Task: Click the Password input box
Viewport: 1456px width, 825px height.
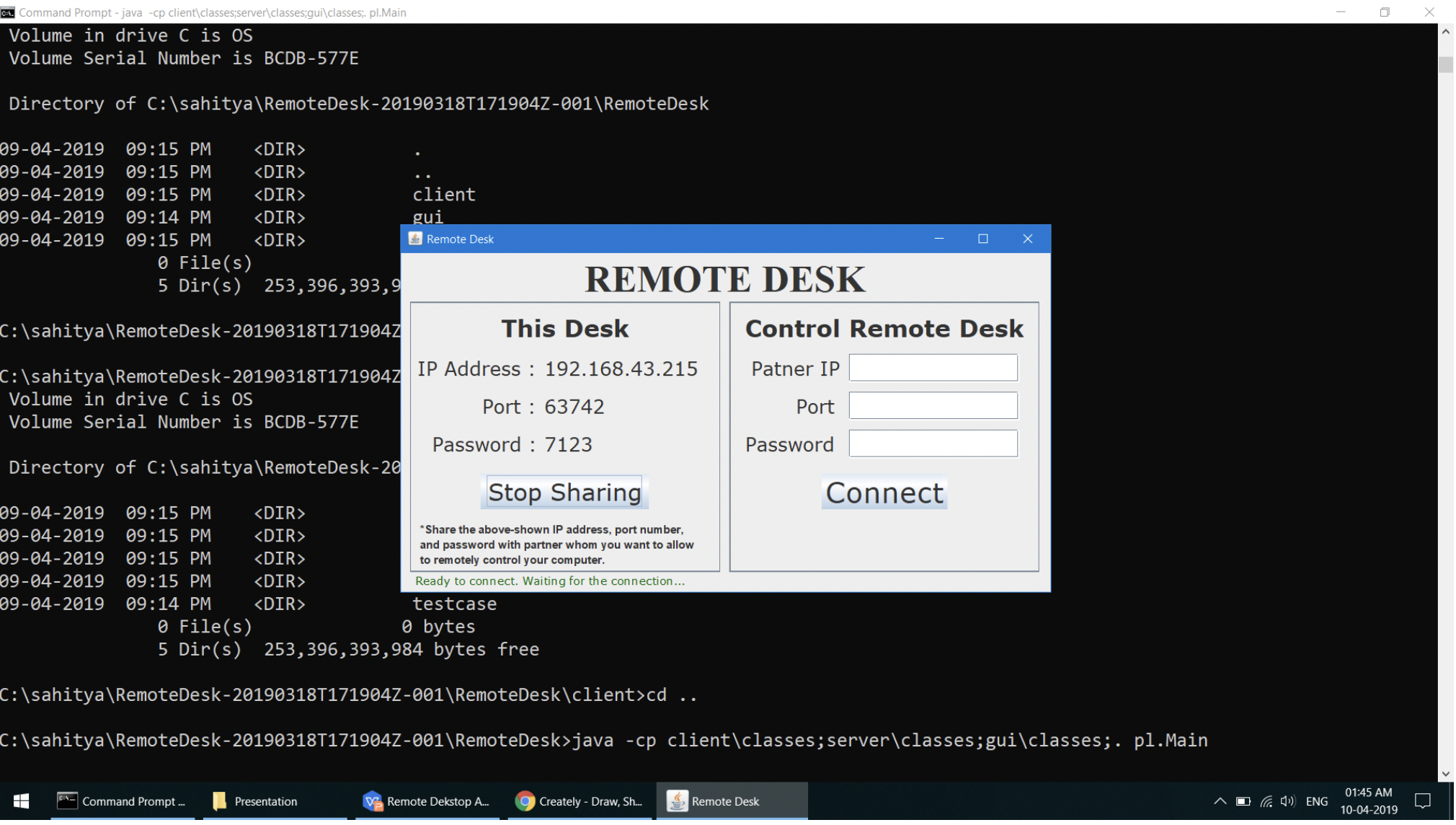Action: pyautogui.click(x=933, y=444)
